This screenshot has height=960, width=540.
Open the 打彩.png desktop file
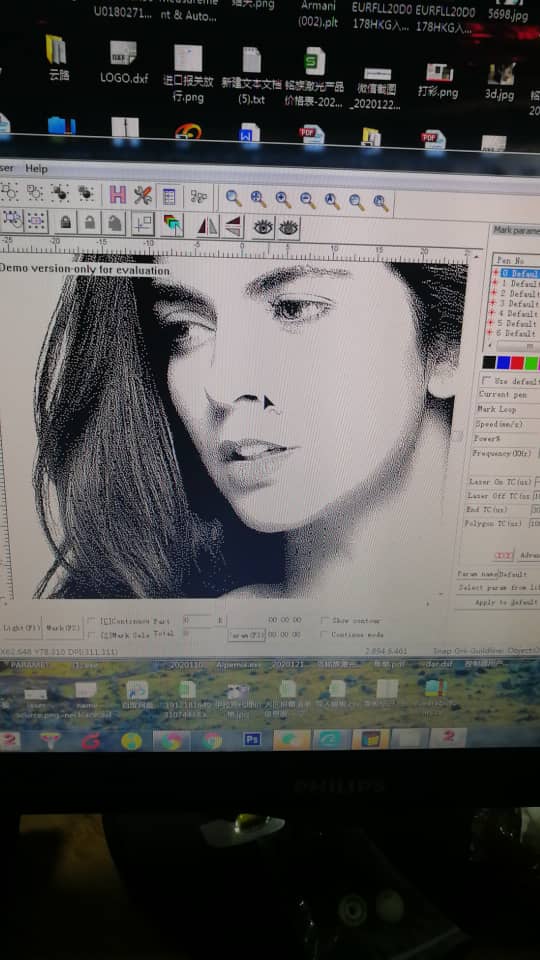click(438, 80)
